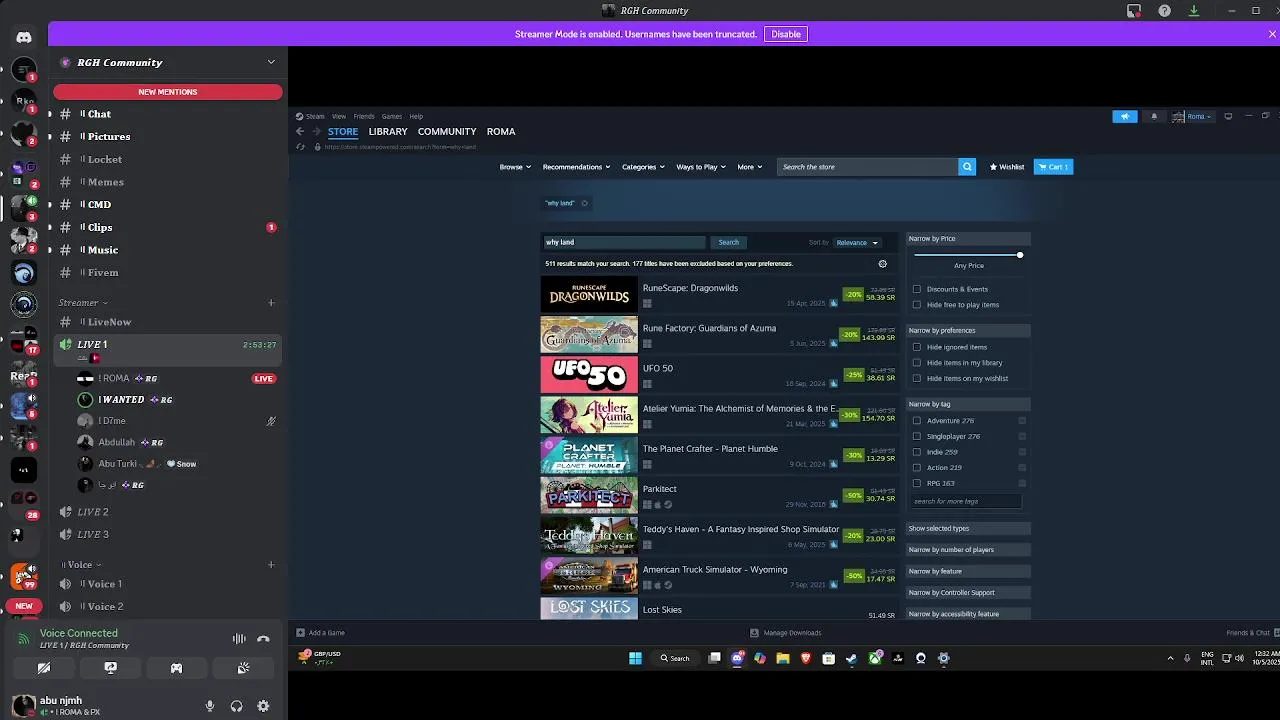Deafen with the headphones icon
Screen dimensions: 1280x720
tap(236, 706)
